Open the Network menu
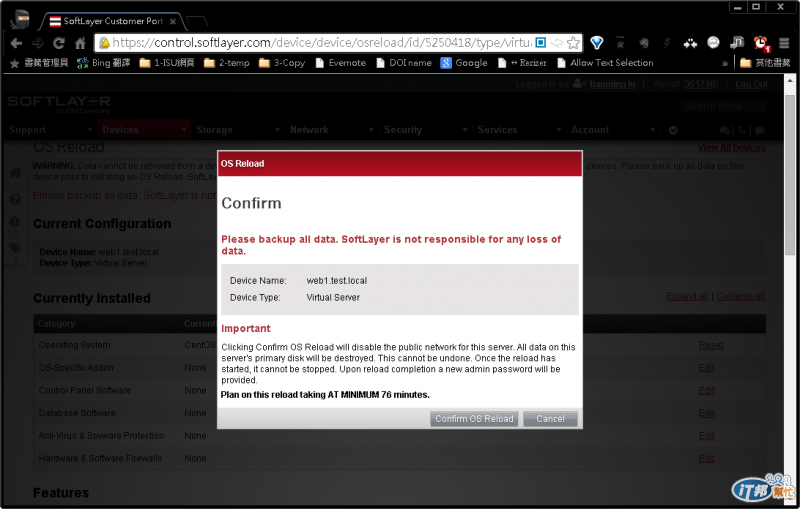This screenshot has width=800, height=509. pos(332,130)
